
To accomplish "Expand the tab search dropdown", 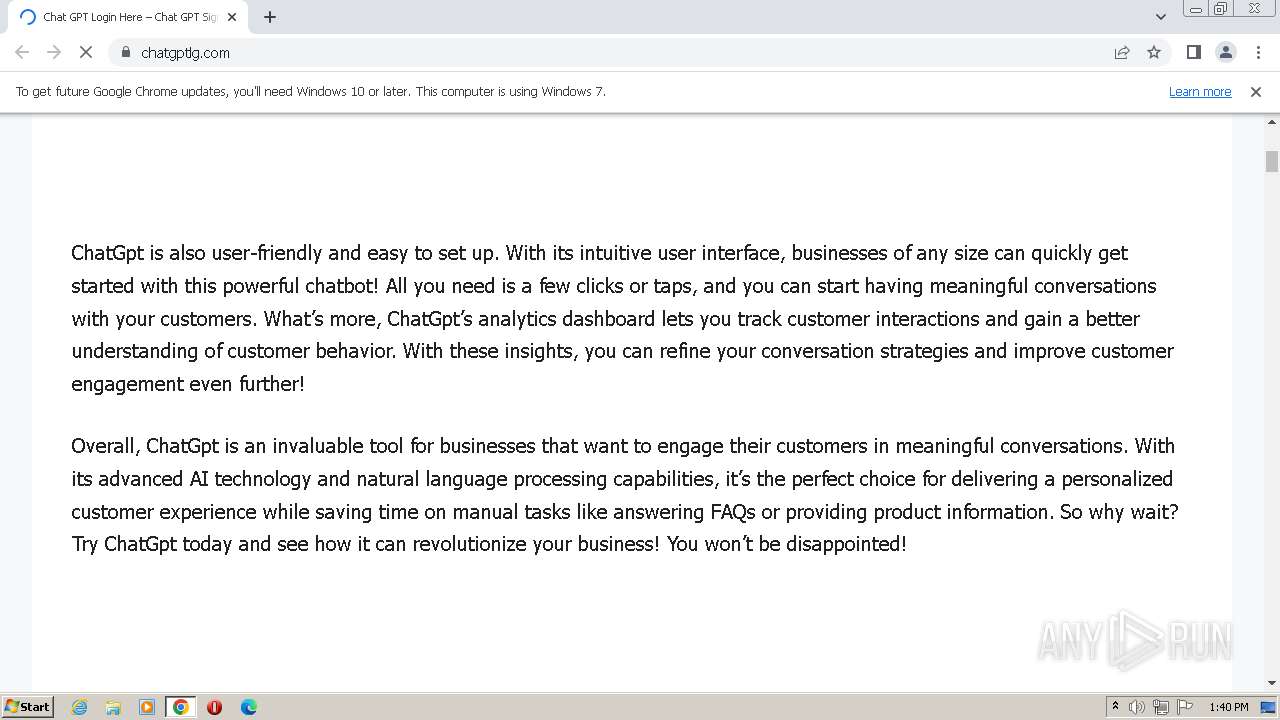I will click(x=1160, y=16).
